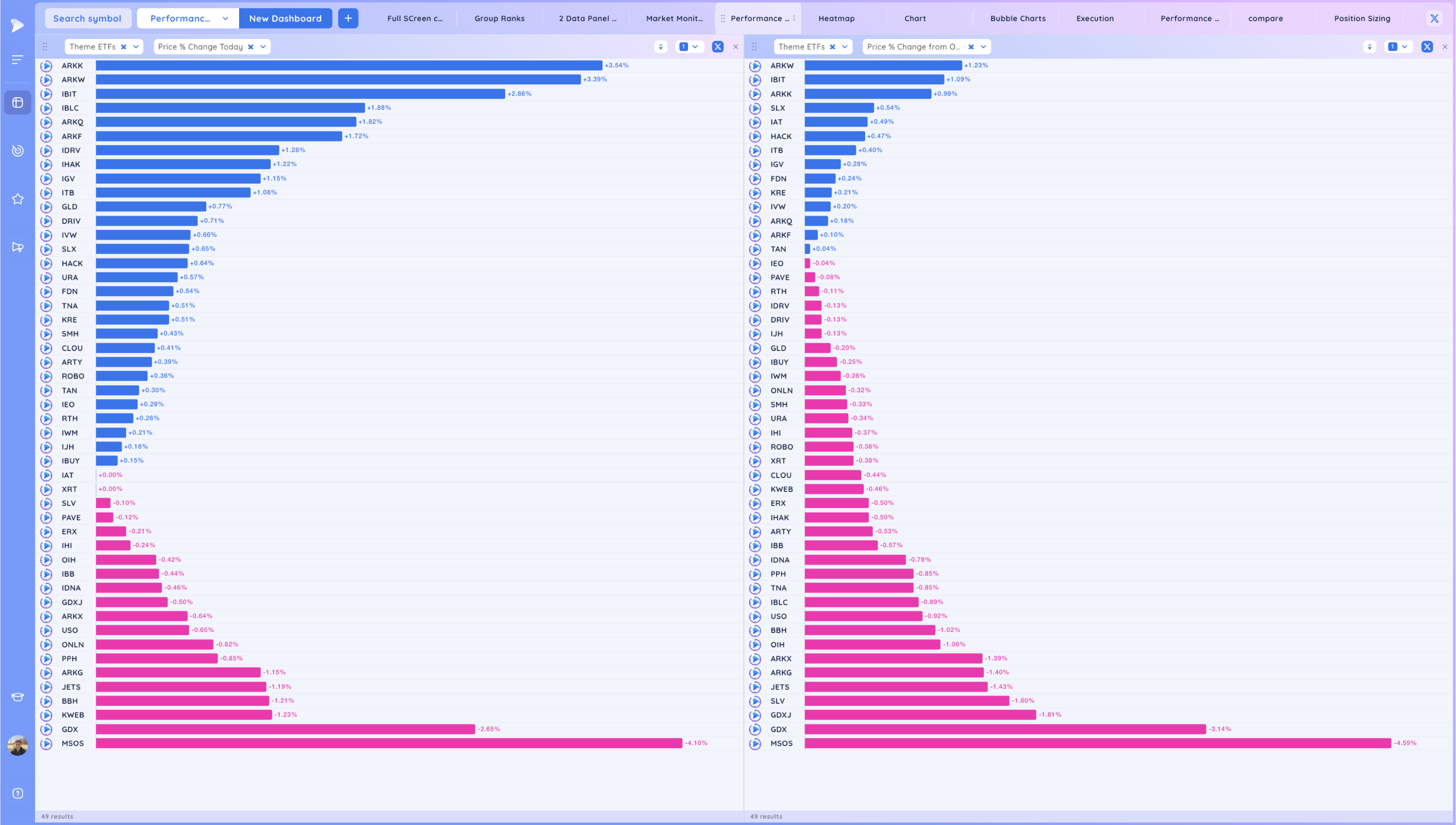Viewport: 1456px width, 825px height.
Task: Clear the Price % Change Today selection
Action: pos(251,47)
